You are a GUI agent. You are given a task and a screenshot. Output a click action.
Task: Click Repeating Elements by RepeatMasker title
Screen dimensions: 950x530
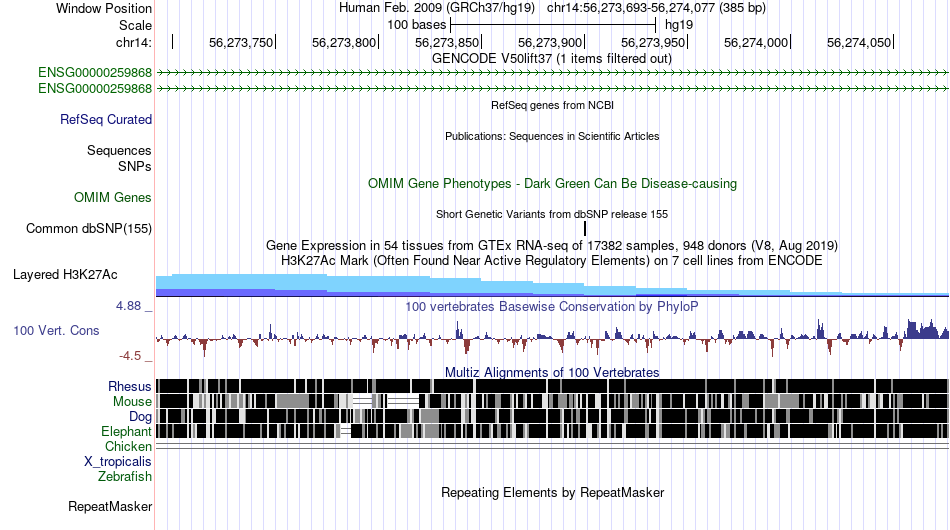point(552,492)
